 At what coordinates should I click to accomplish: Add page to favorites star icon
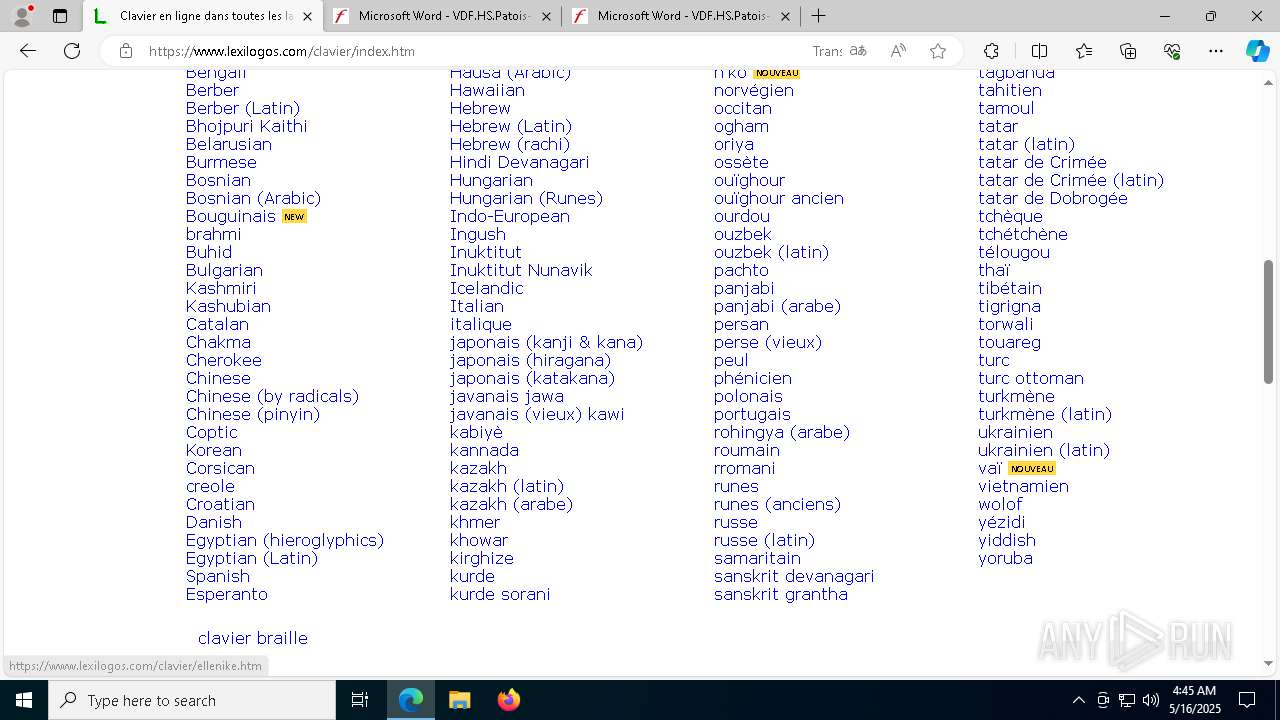[938, 51]
